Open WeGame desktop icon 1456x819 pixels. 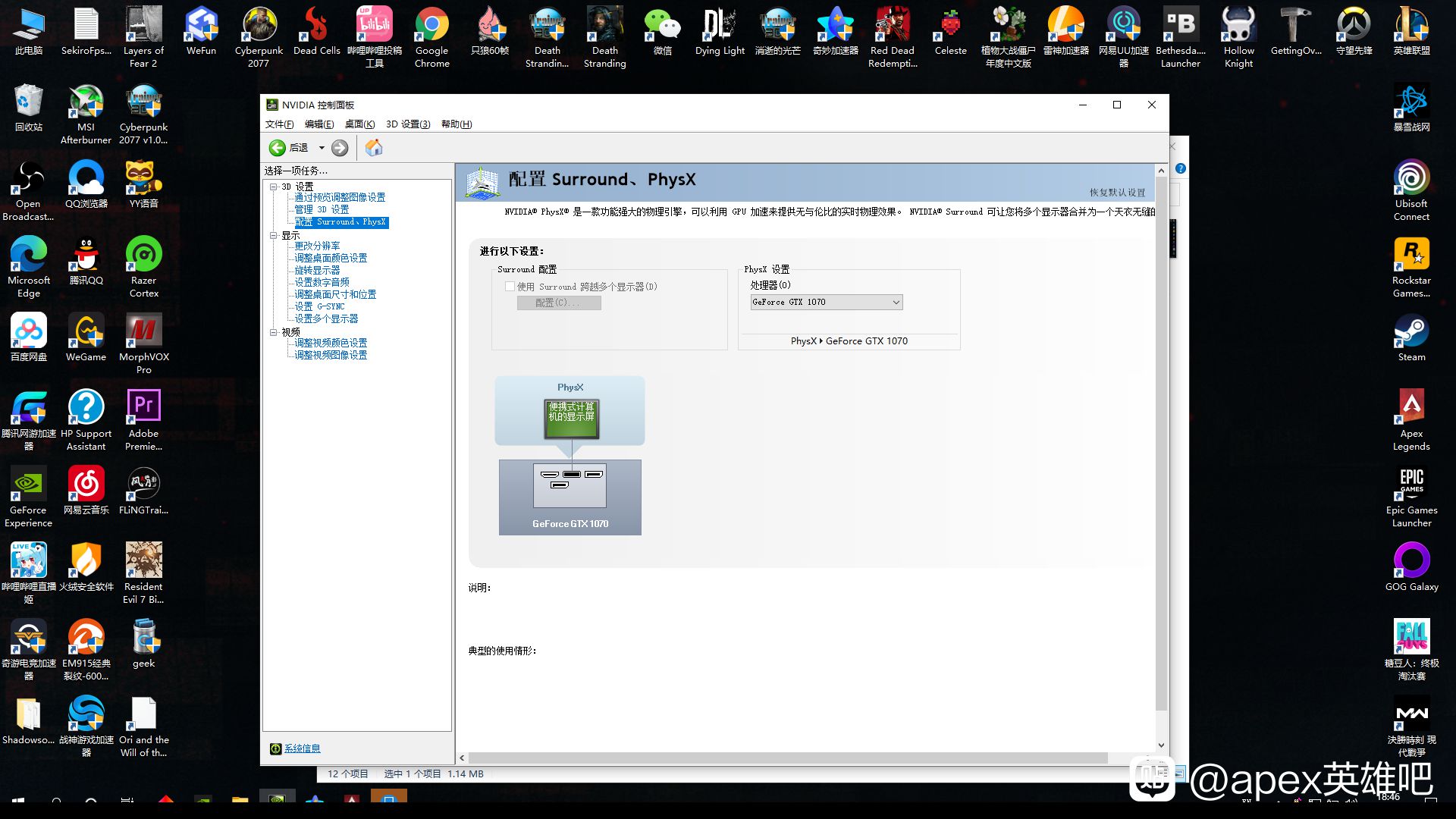coord(86,337)
